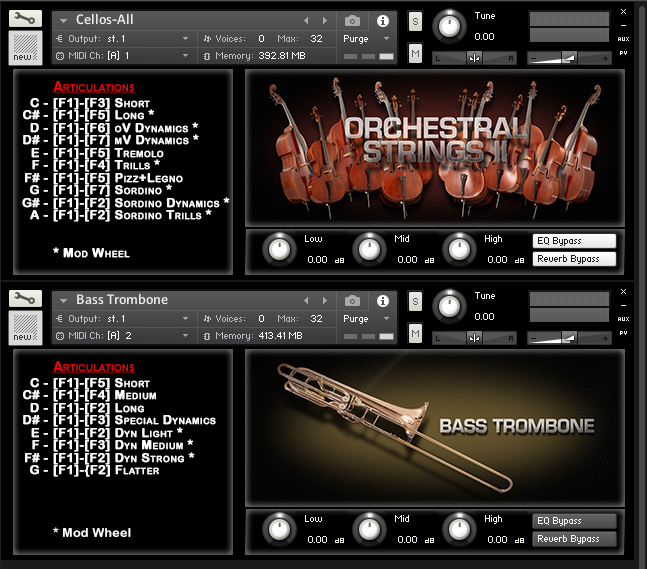Show info panel for Bass Trombone instrument

pos(383,301)
